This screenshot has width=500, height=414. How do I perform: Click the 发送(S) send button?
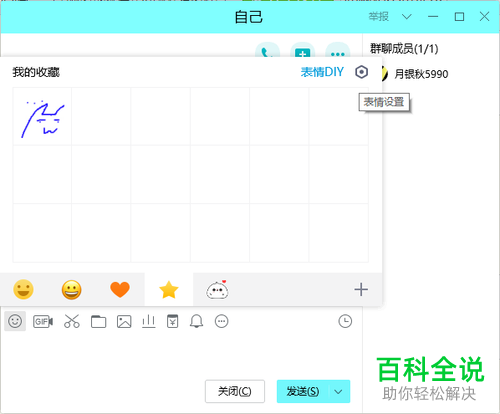pyautogui.click(x=303, y=391)
